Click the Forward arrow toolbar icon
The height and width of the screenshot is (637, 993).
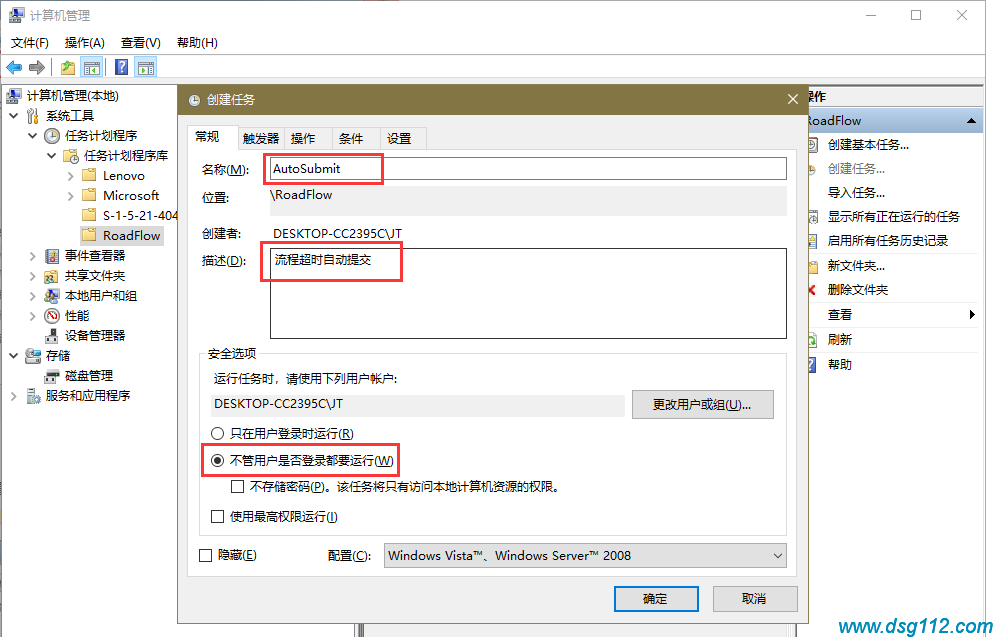point(37,67)
